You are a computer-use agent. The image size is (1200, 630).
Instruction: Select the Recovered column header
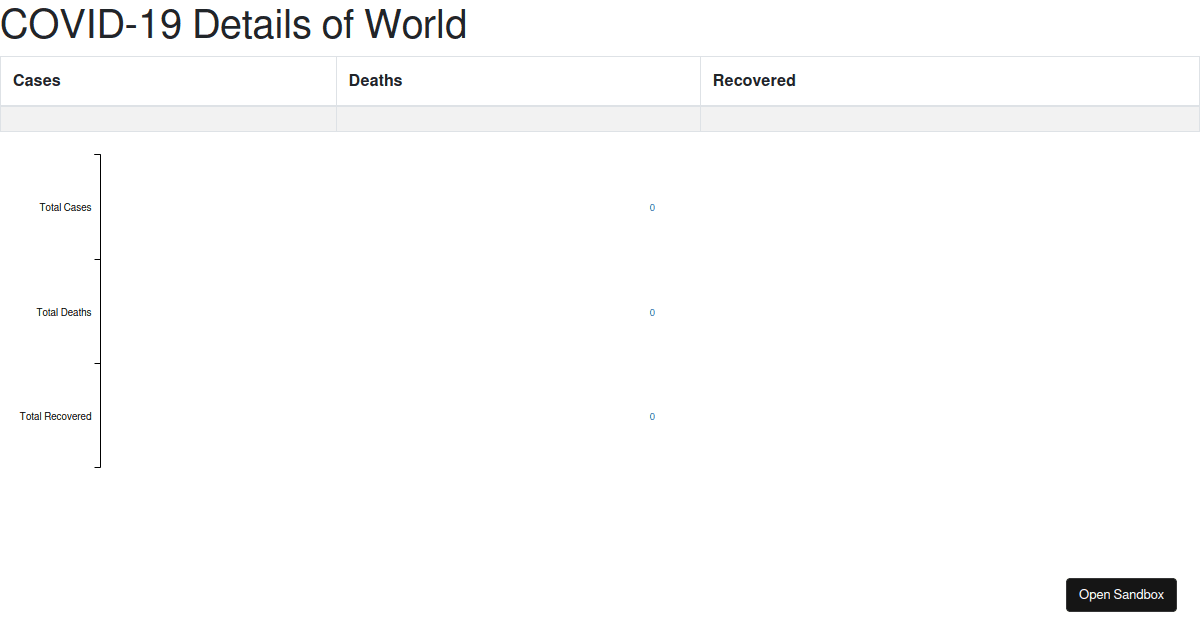(x=950, y=81)
